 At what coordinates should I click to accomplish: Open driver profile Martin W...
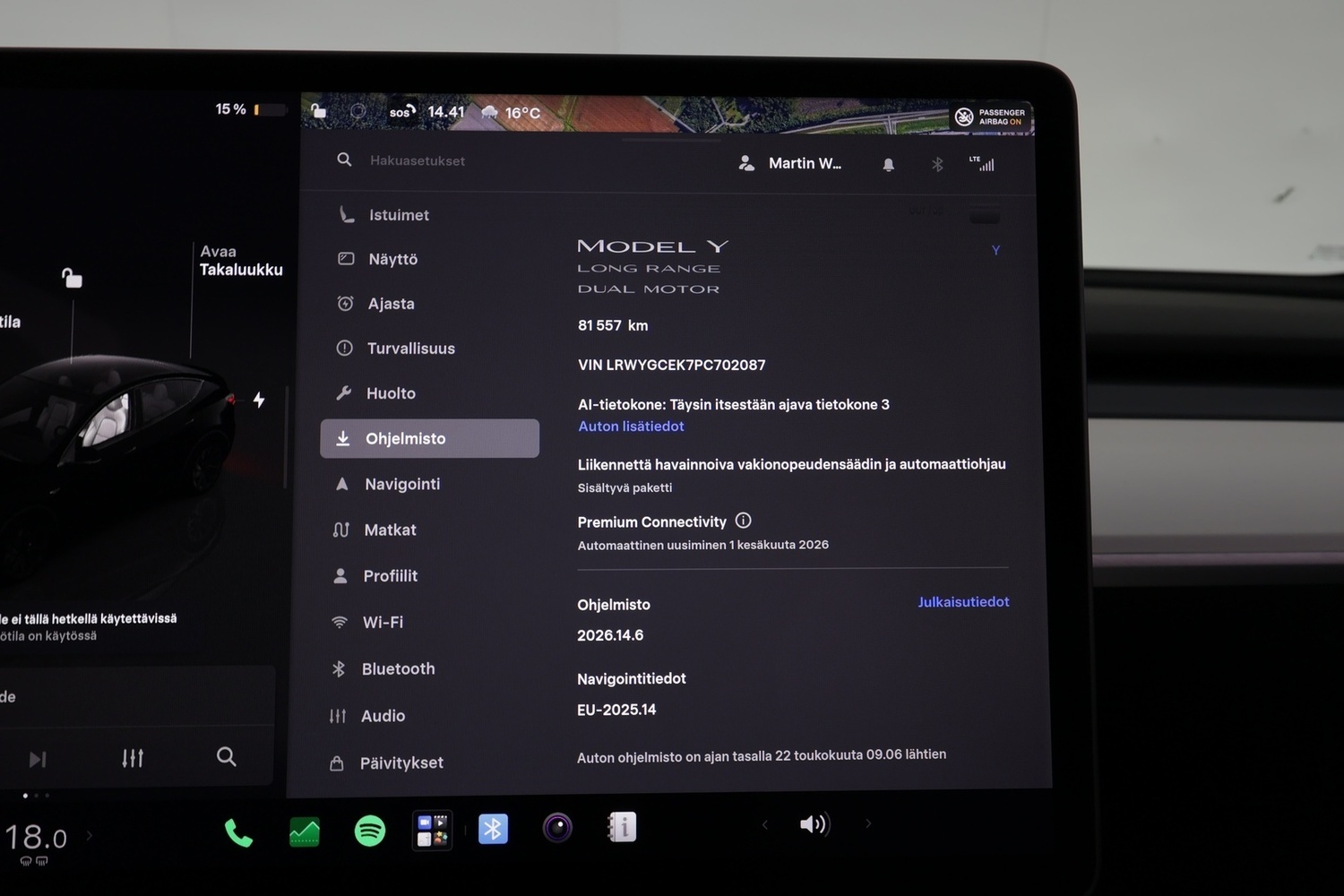click(790, 163)
